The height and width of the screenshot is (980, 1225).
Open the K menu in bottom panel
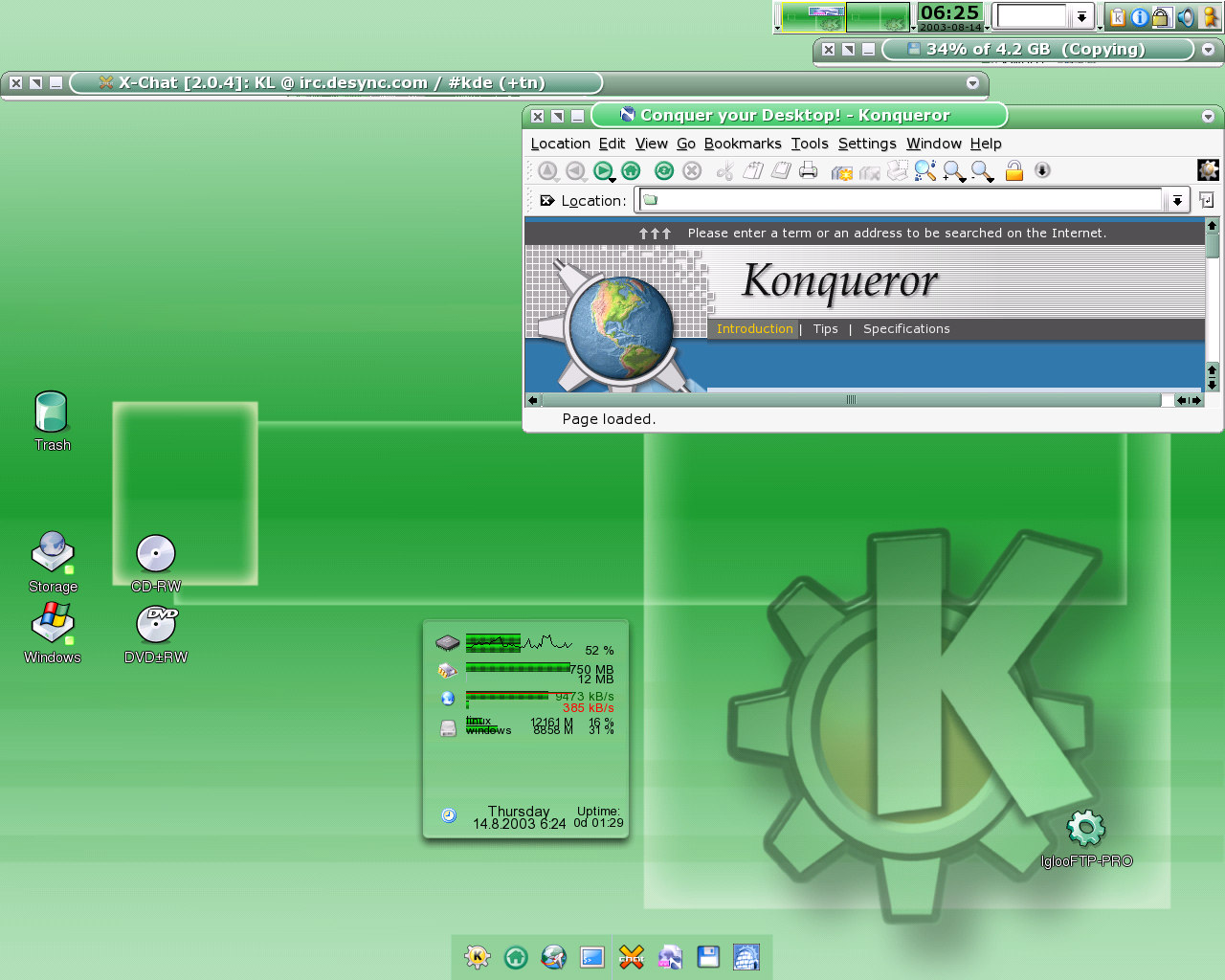tap(478, 957)
